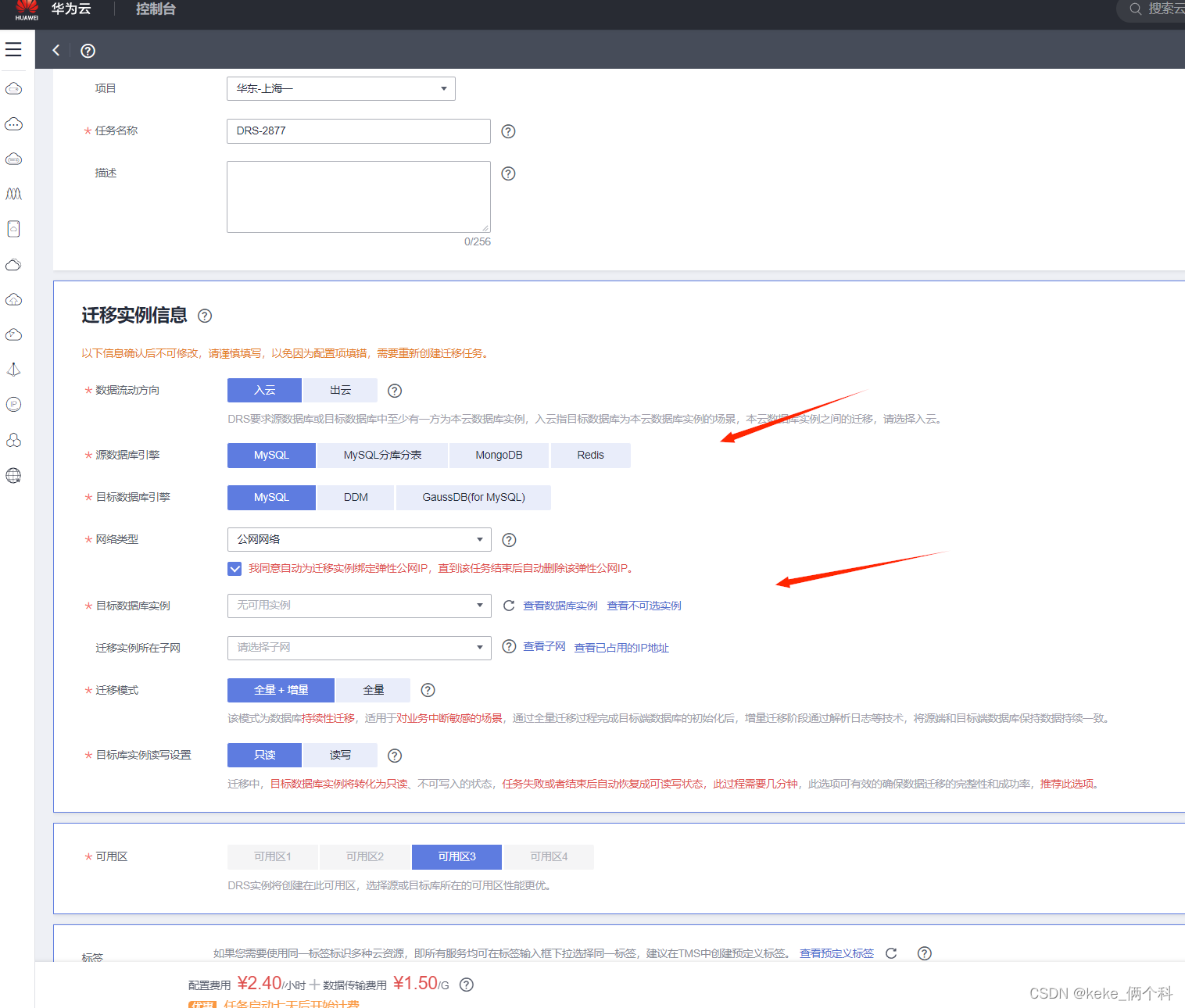Open the hamburger menu in the sidebar
The height and width of the screenshot is (1008, 1185).
point(13,49)
